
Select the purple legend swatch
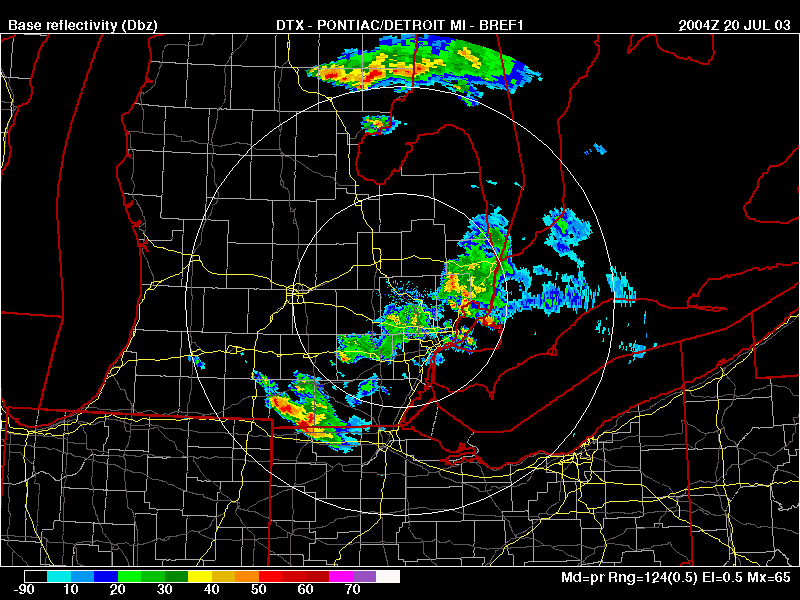click(364, 577)
